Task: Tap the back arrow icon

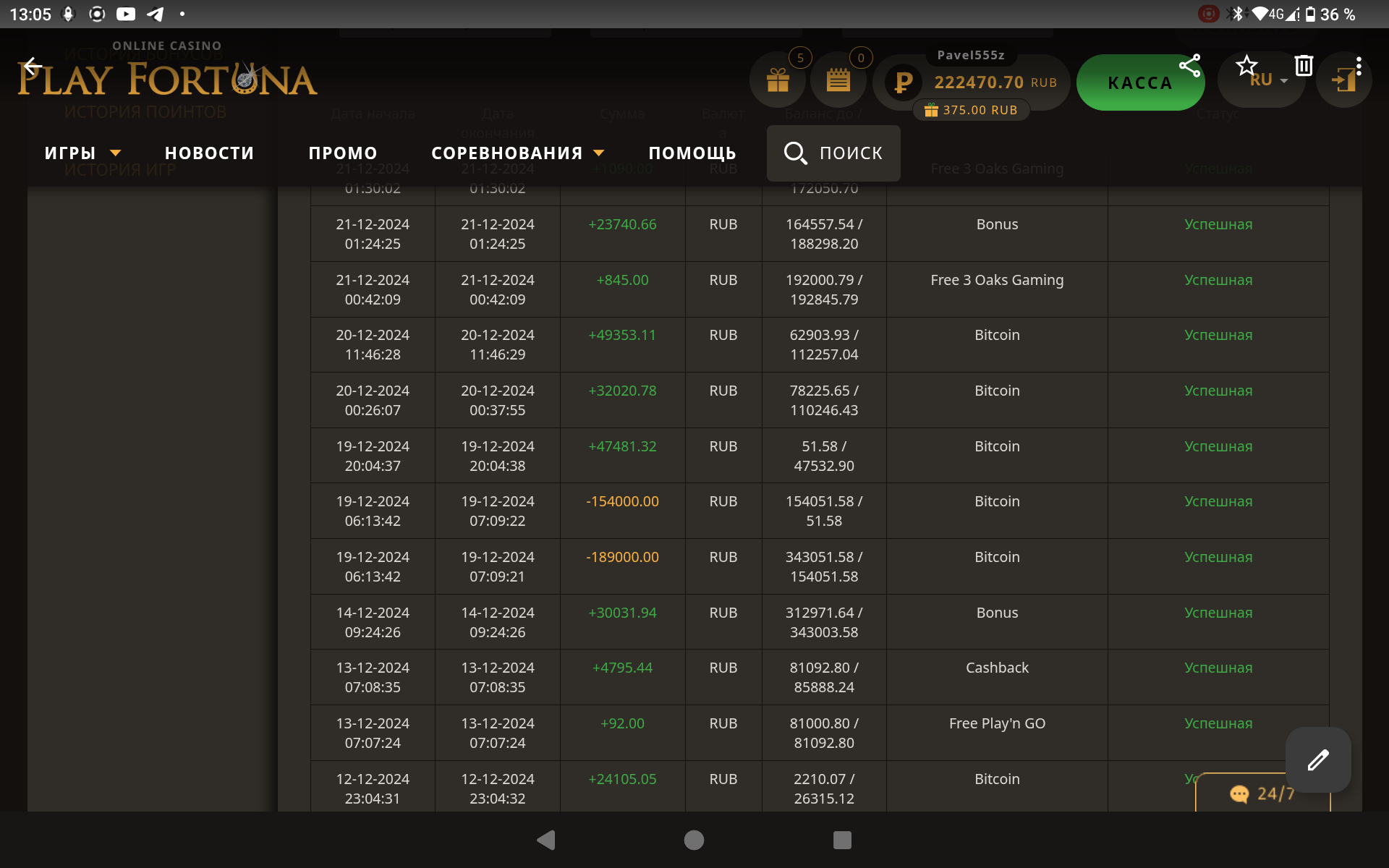Action: click(33, 67)
